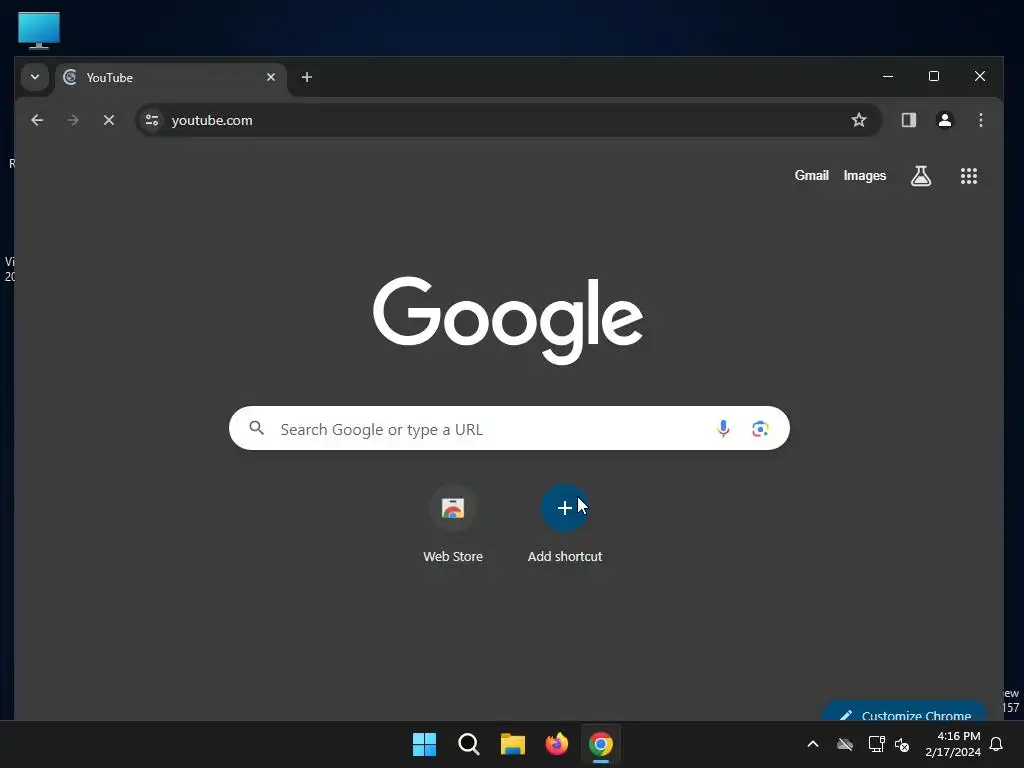Click the Add shortcut button
This screenshot has width=1024, height=768.
(565, 523)
